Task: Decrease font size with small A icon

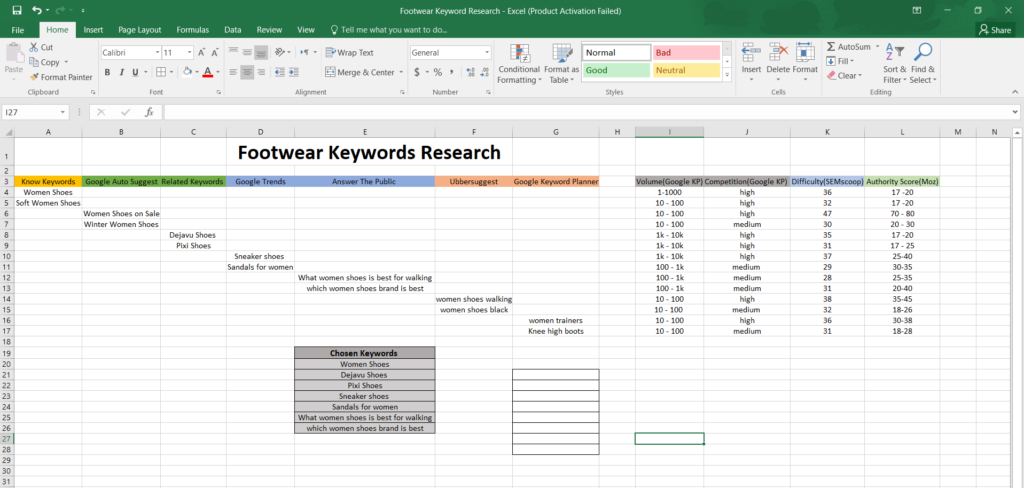Action: [x=214, y=53]
